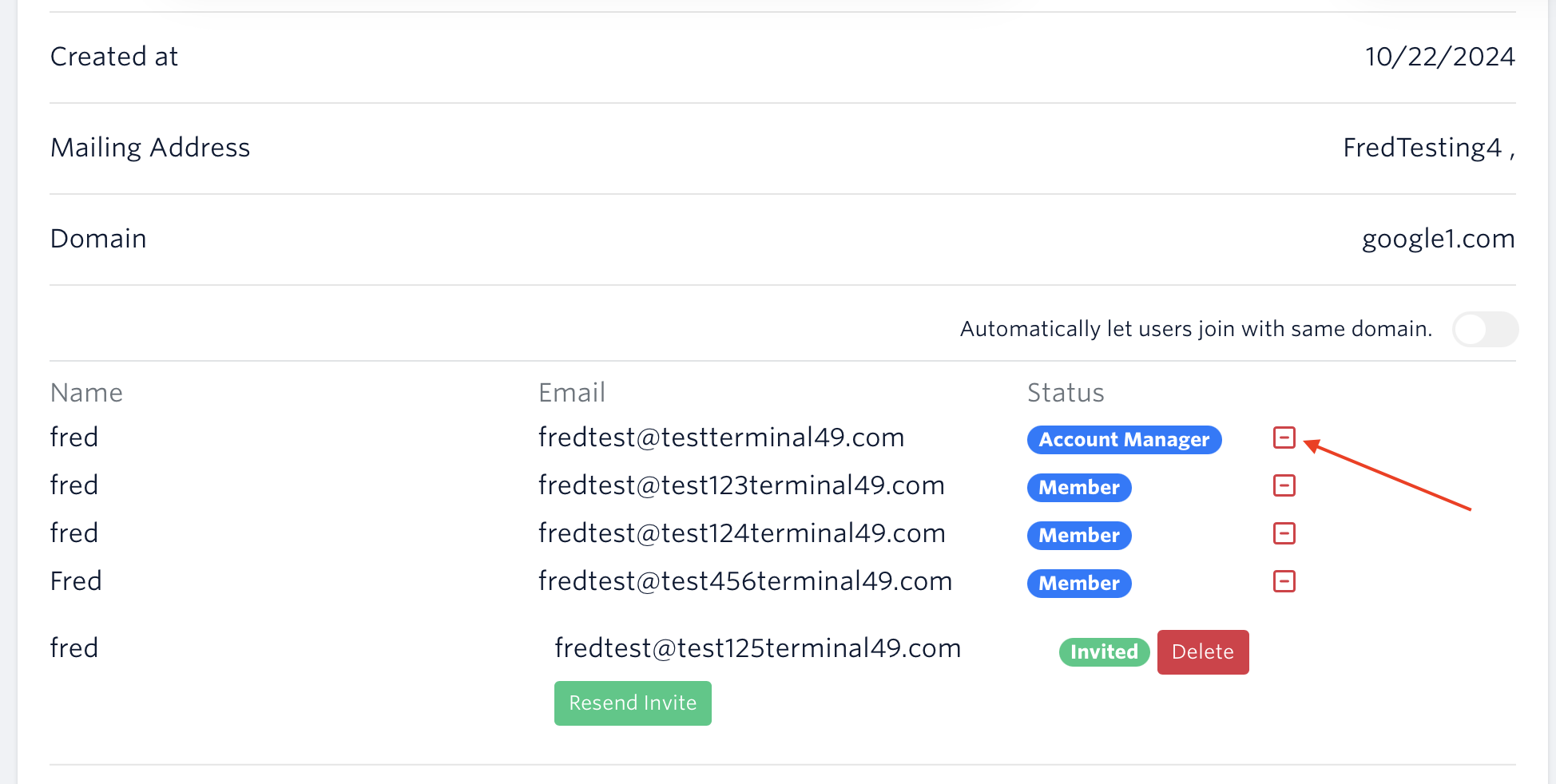
Task: Click Member badge for test123terminal49 user
Action: click(1078, 488)
